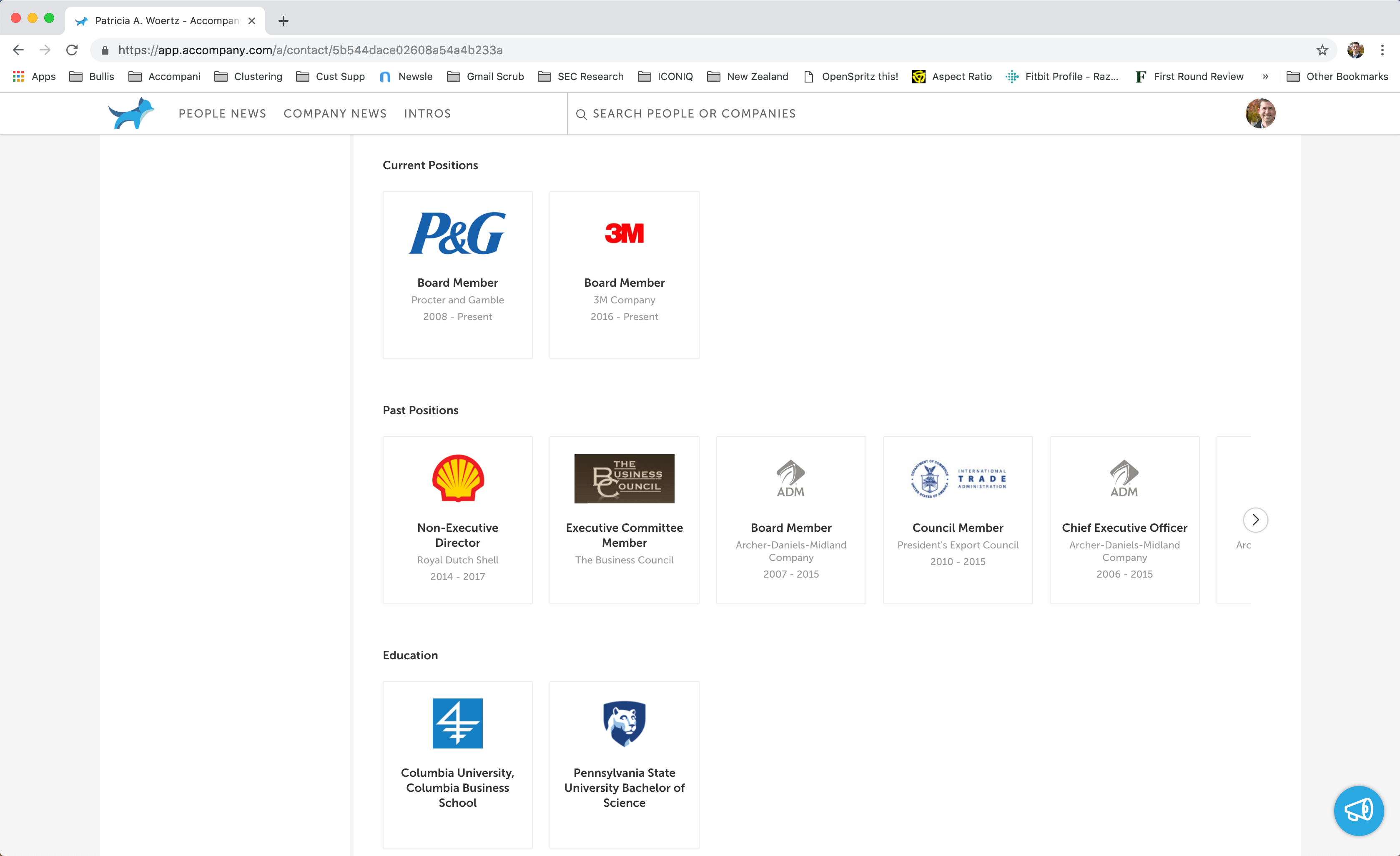Image resolution: width=1400 pixels, height=856 pixels.
Task: Go back with browser back arrow
Action: click(18, 50)
